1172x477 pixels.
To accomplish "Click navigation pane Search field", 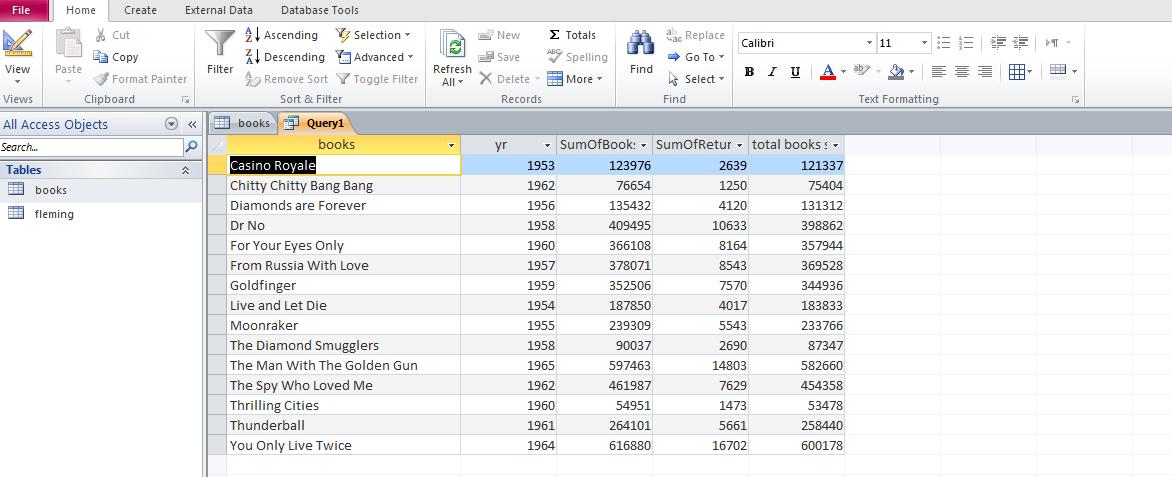I will click(x=91, y=147).
